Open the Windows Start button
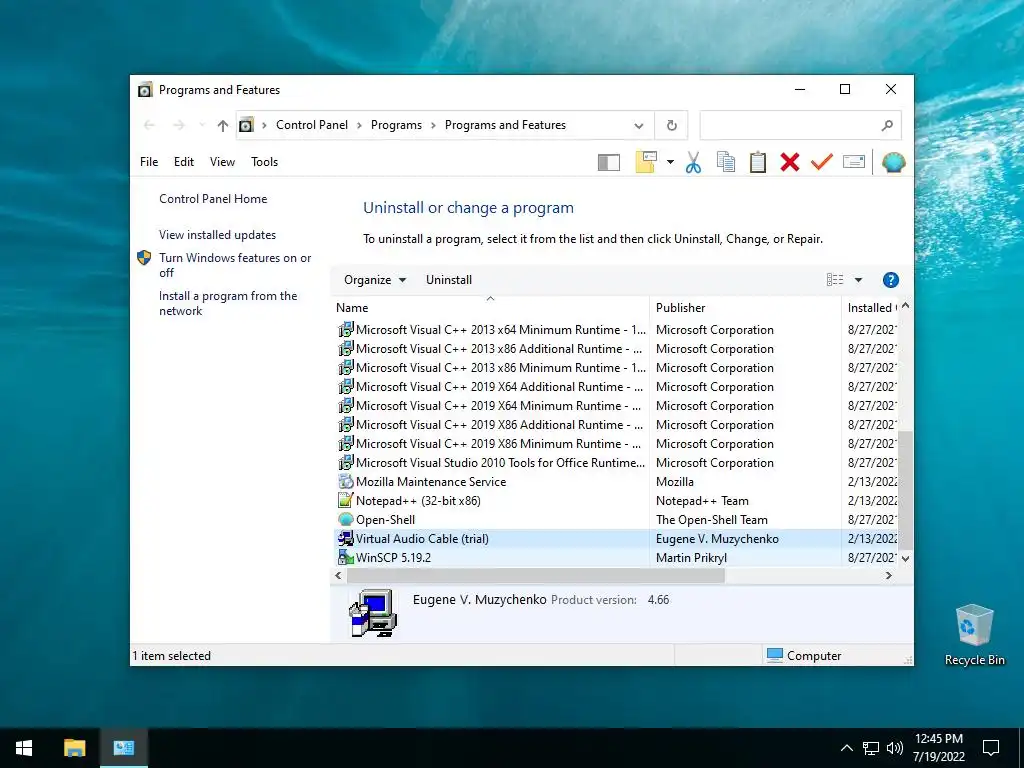Image resolution: width=1024 pixels, height=768 pixels. coord(24,748)
